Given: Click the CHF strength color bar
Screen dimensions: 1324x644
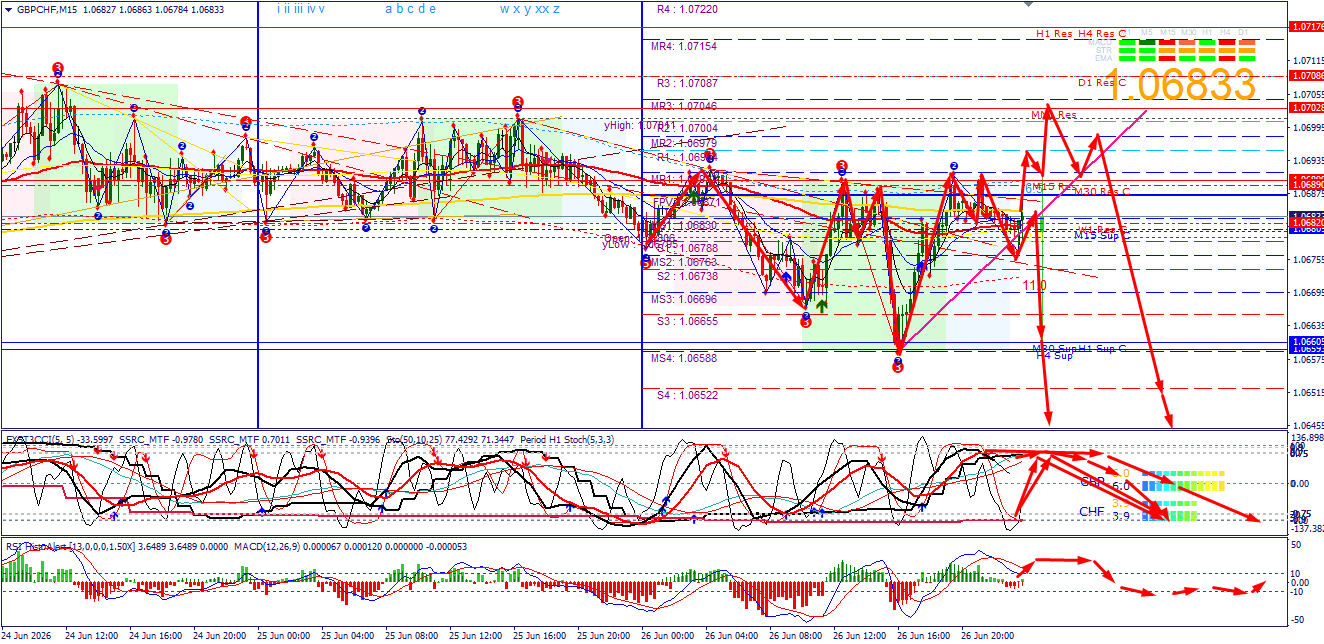Looking at the screenshot, I should pyautogui.click(x=1169, y=517).
